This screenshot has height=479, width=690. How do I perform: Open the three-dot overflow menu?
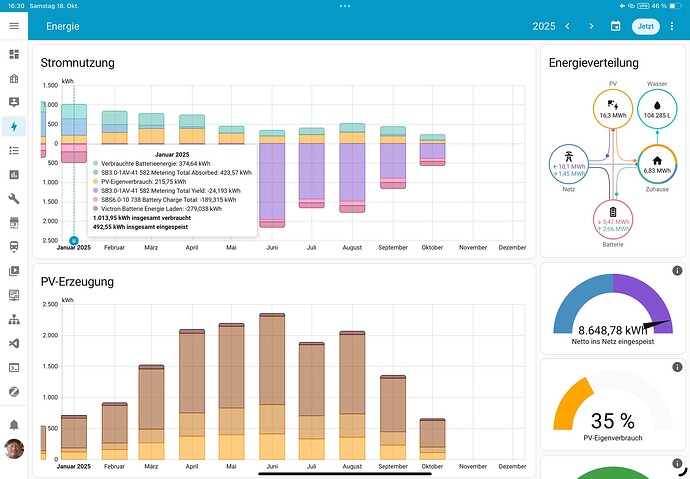pos(672,26)
